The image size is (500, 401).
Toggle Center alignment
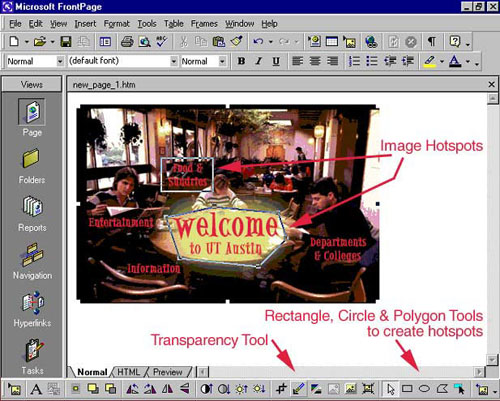[x=315, y=61]
